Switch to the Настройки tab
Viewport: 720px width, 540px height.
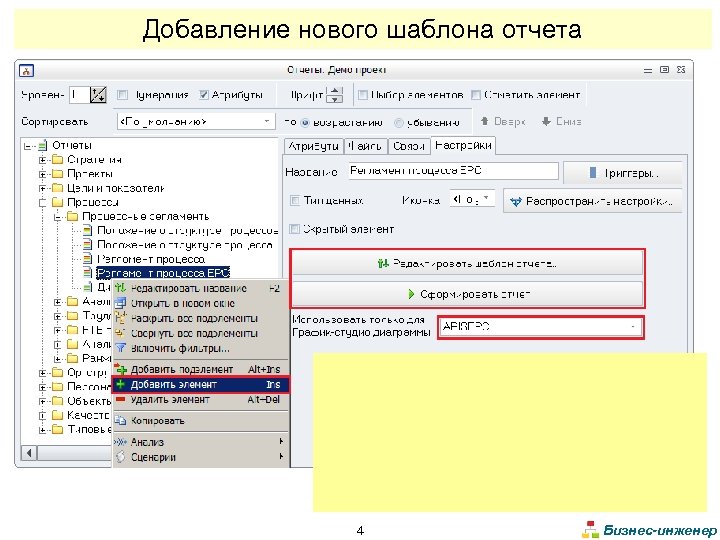463,146
